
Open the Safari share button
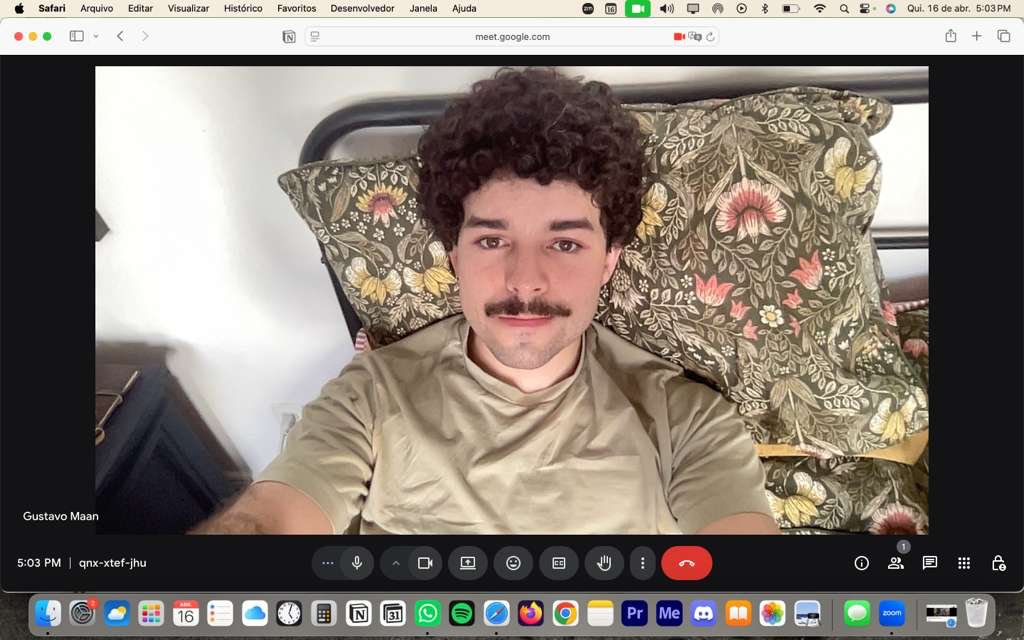click(x=951, y=36)
